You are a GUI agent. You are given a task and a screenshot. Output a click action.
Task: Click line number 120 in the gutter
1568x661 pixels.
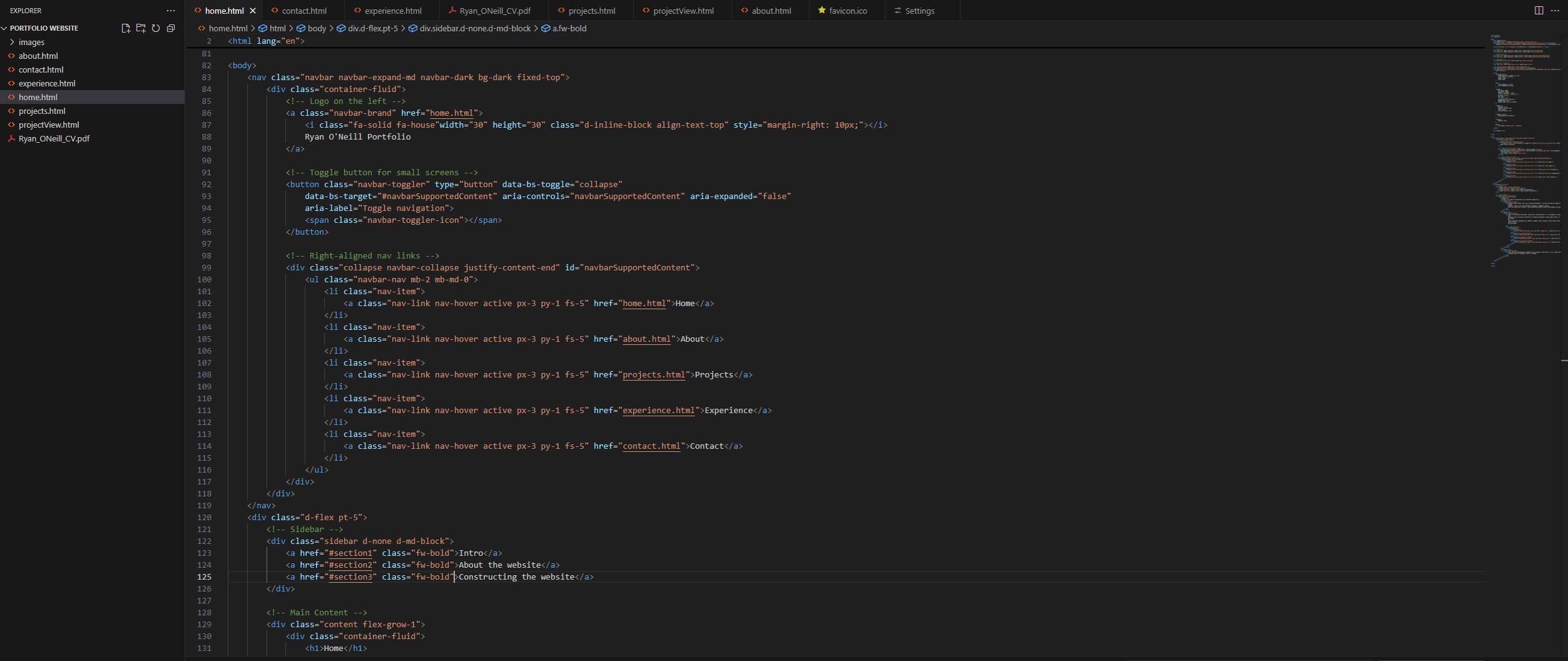(x=204, y=517)
